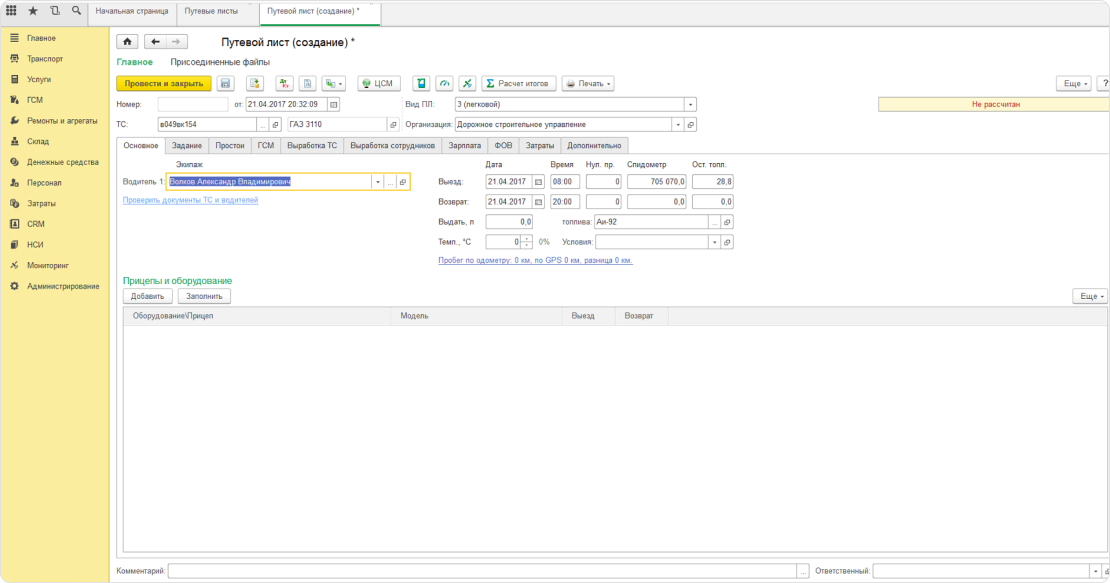Screen dimensions: 1110x583
Task: Click the Номер input field
Action: pyautogui.click(x=193, y=104)
